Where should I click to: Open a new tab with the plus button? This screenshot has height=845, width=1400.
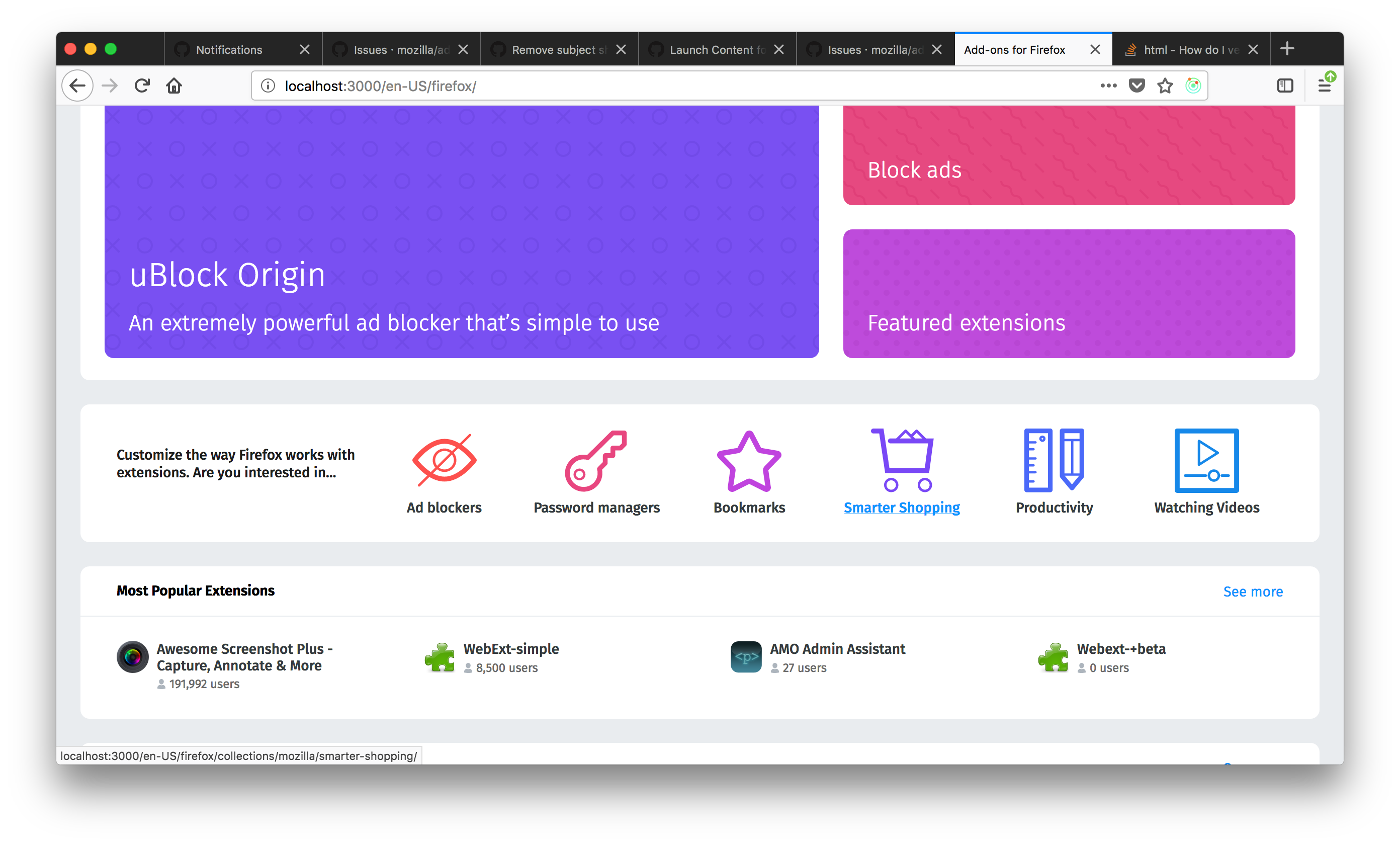(x=1287, y=49)
